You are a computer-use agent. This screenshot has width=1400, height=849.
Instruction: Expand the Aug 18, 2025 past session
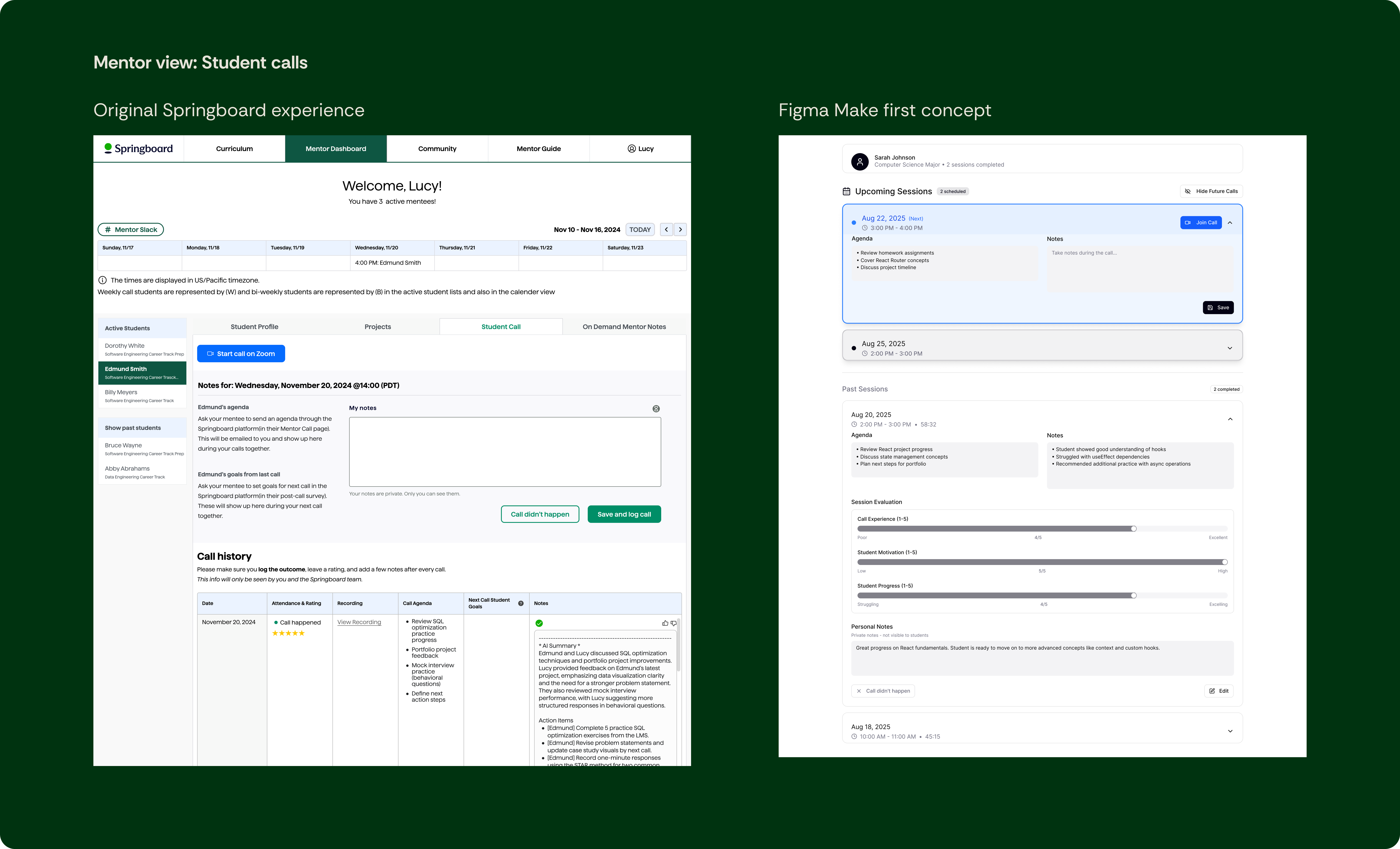click(x=1230, y=731)
